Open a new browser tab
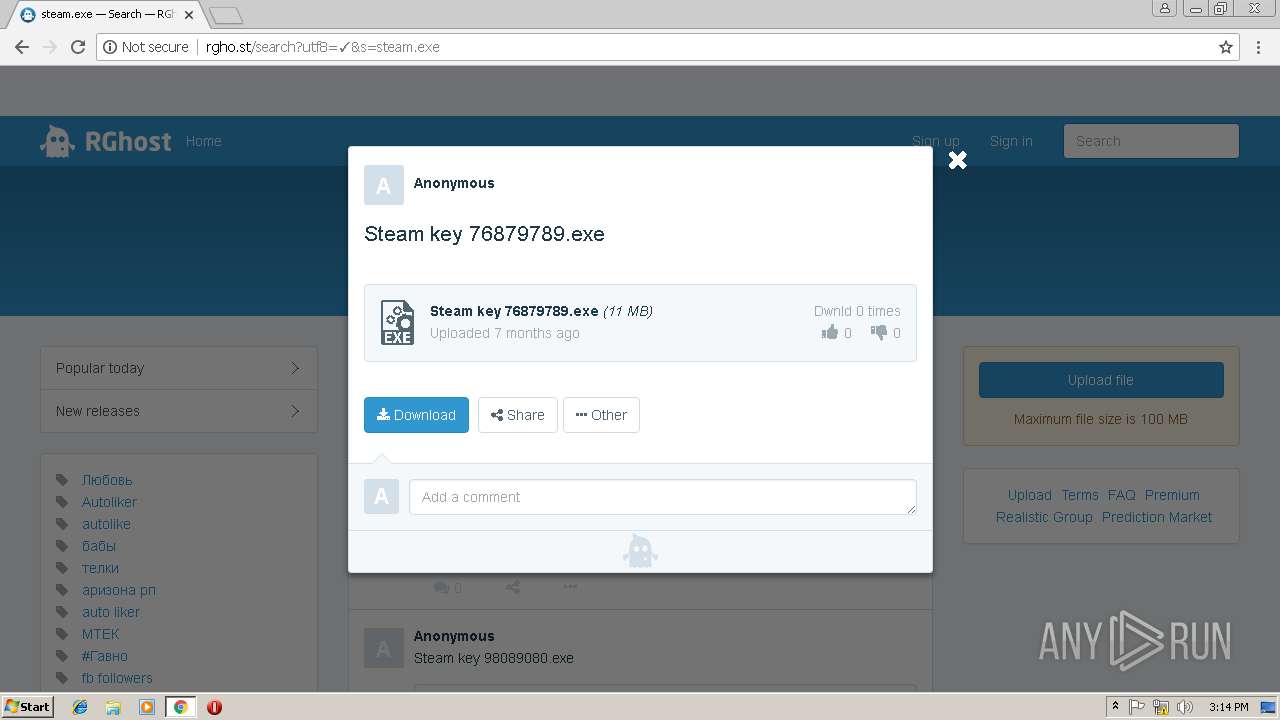This screenshot has height=720, width=1280. (226, 15)
